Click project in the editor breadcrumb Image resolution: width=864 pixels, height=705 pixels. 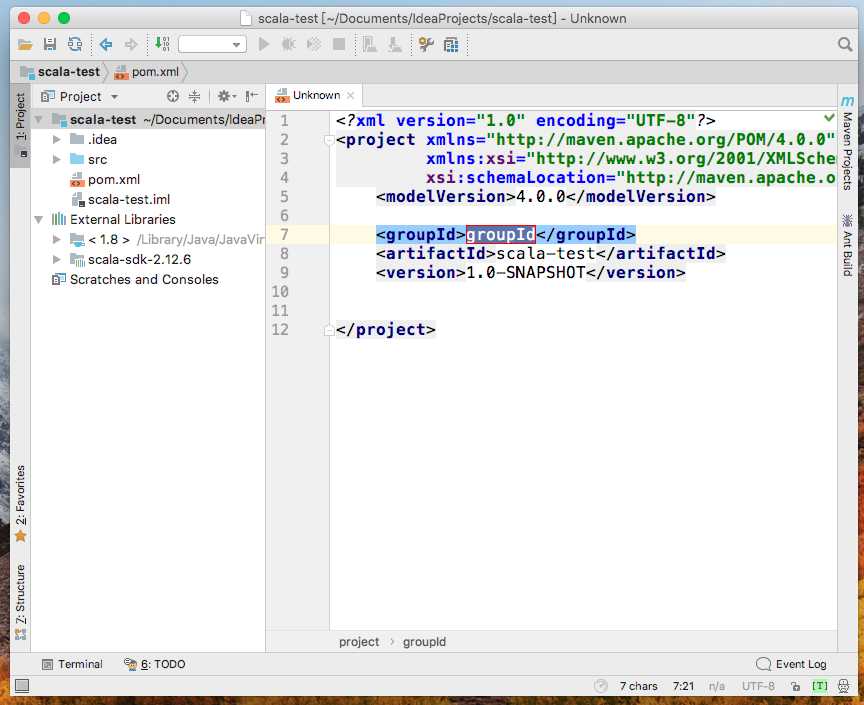359,642
